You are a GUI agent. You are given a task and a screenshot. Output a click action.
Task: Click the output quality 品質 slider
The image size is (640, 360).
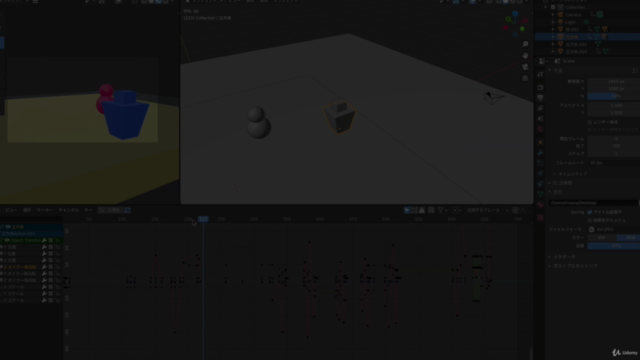pos(613,246)
